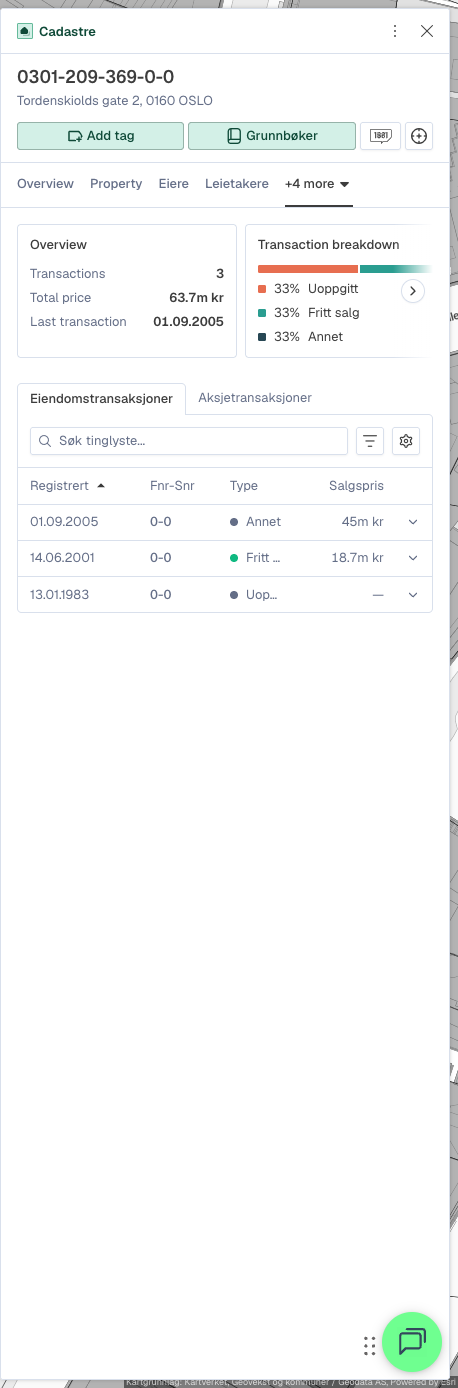Open Grunnbøker button
The image size is (458, 1388).
[x=272, y=136]
